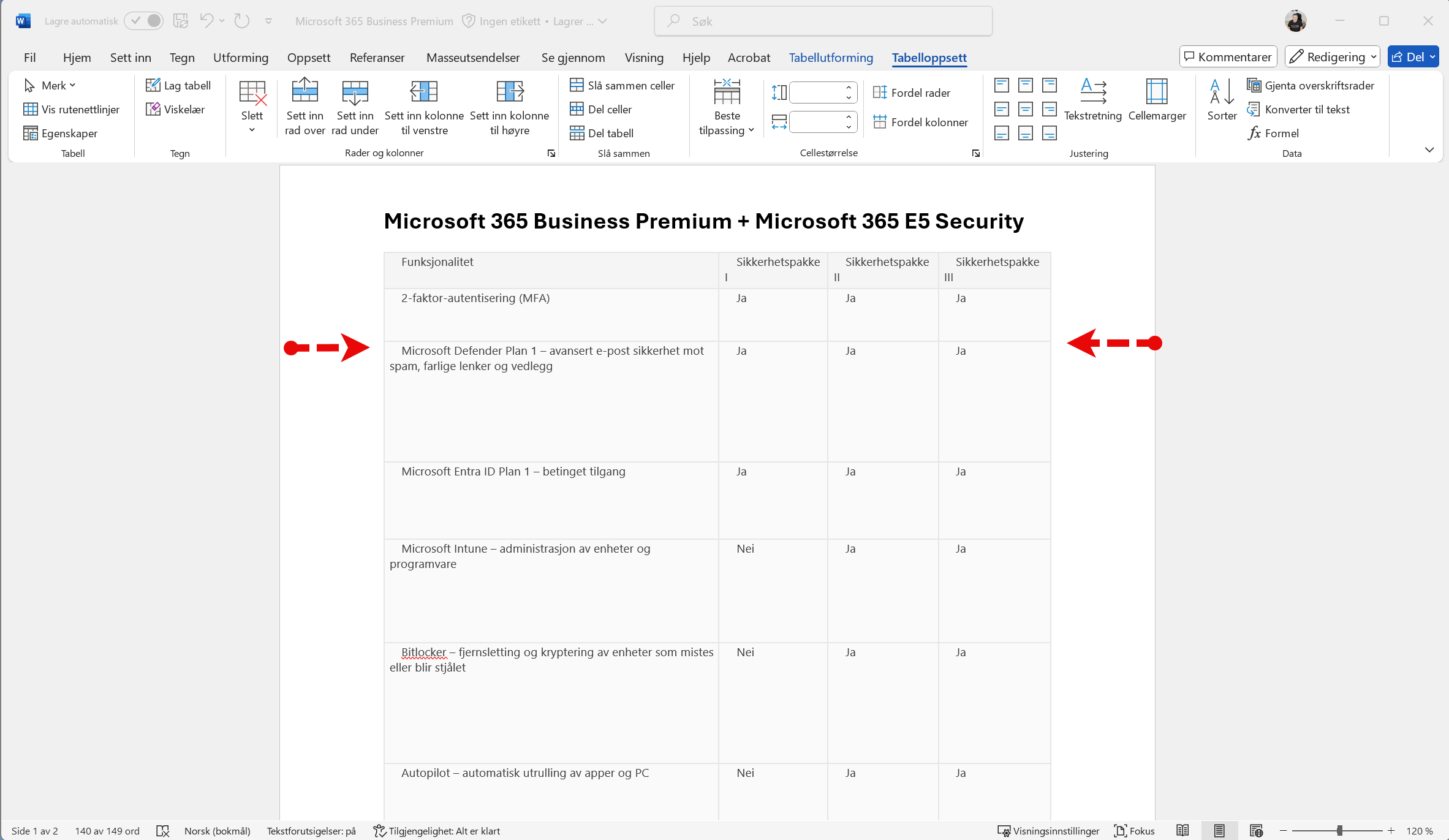Split table with Del tabell
Screen dimensions: 1449x840
pos(602,133)
